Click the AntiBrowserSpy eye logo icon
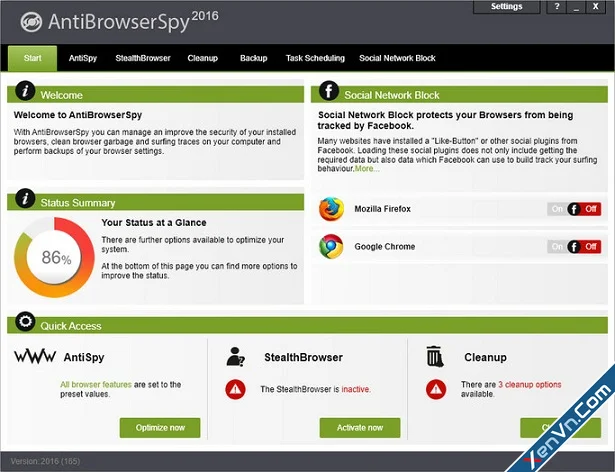 pyautogui.click(x=31, y=22)
